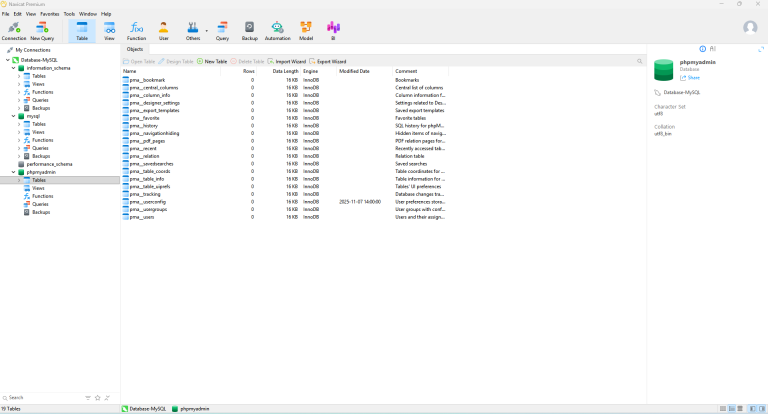Image resolution: width=768 pixels, height=414 pixels.
Task: Open the Tools menu
Action: click(69, 14)
